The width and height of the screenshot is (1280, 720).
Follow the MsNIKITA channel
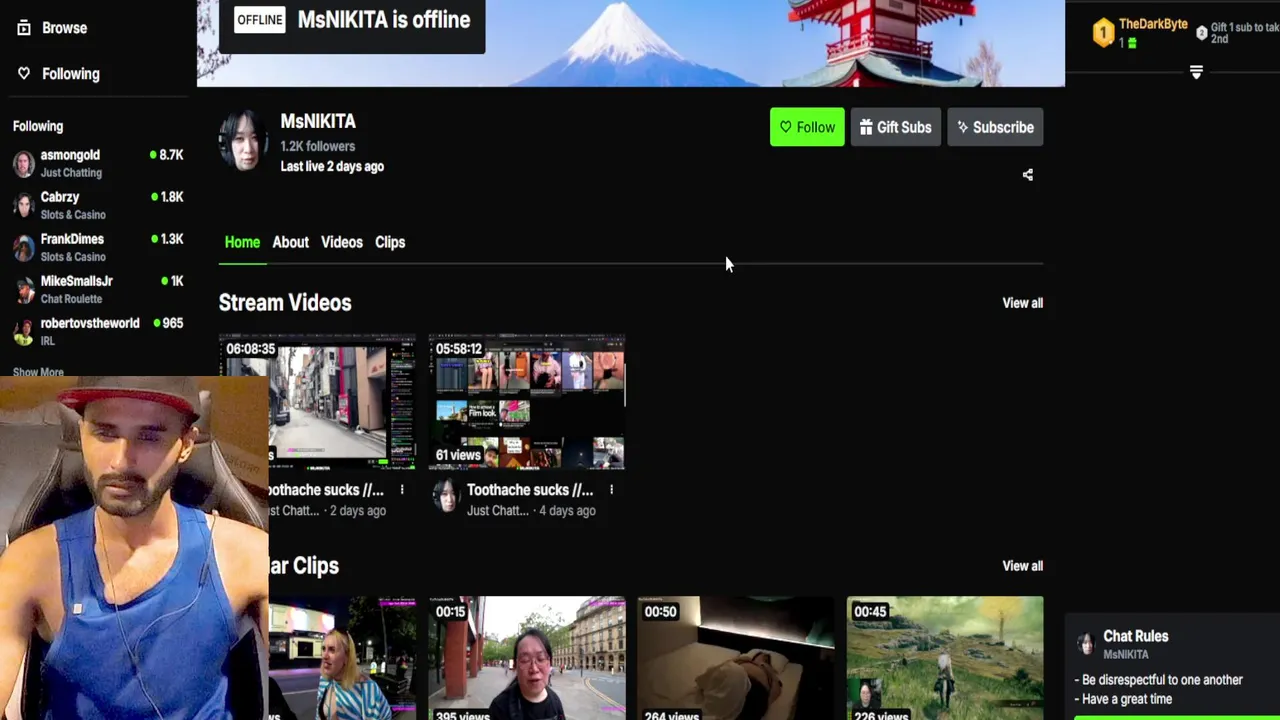(x=807, y=127)
